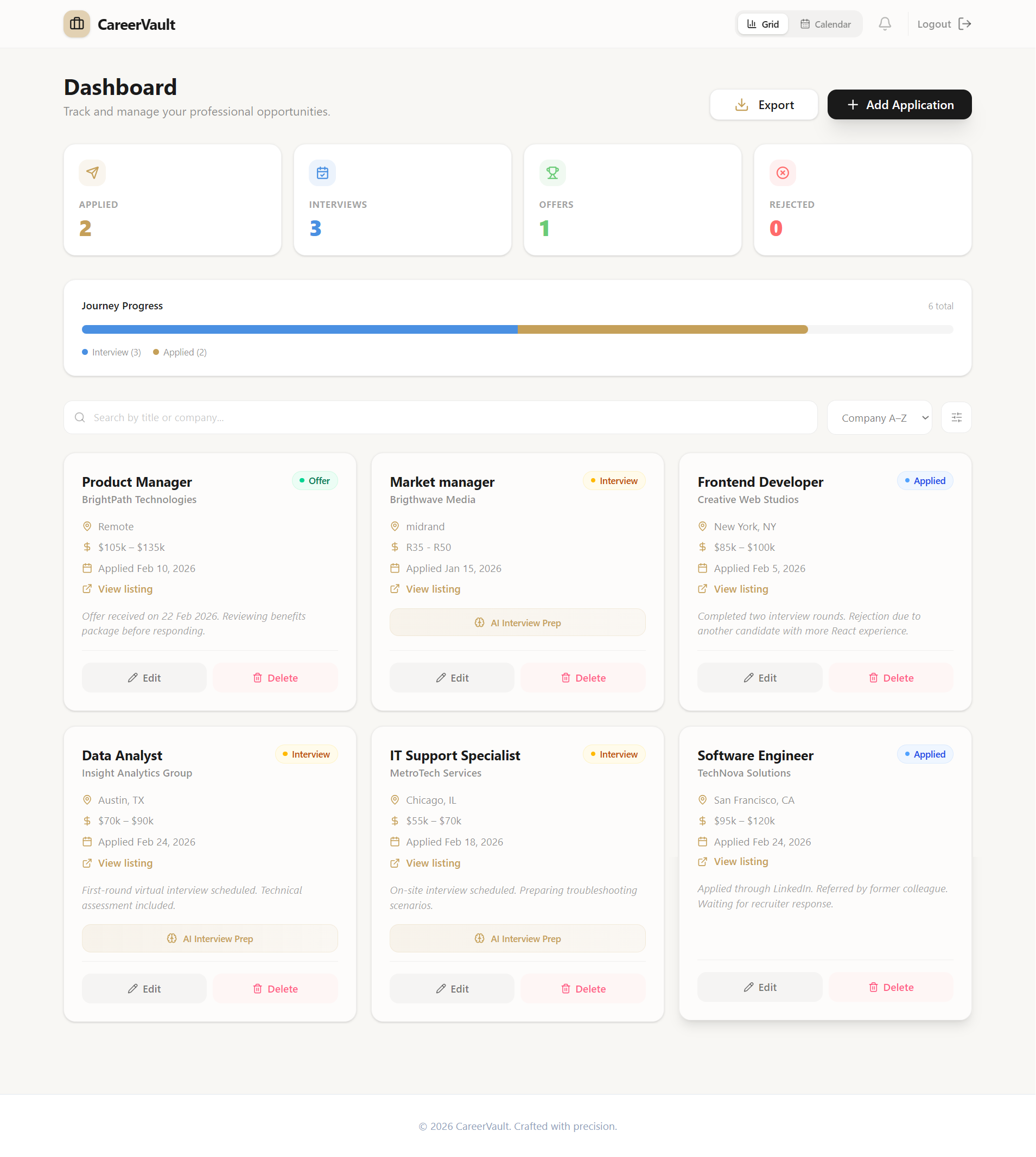
Task: Click the Interview badge on Data Analyst card
Action: [x=307, y=755]
